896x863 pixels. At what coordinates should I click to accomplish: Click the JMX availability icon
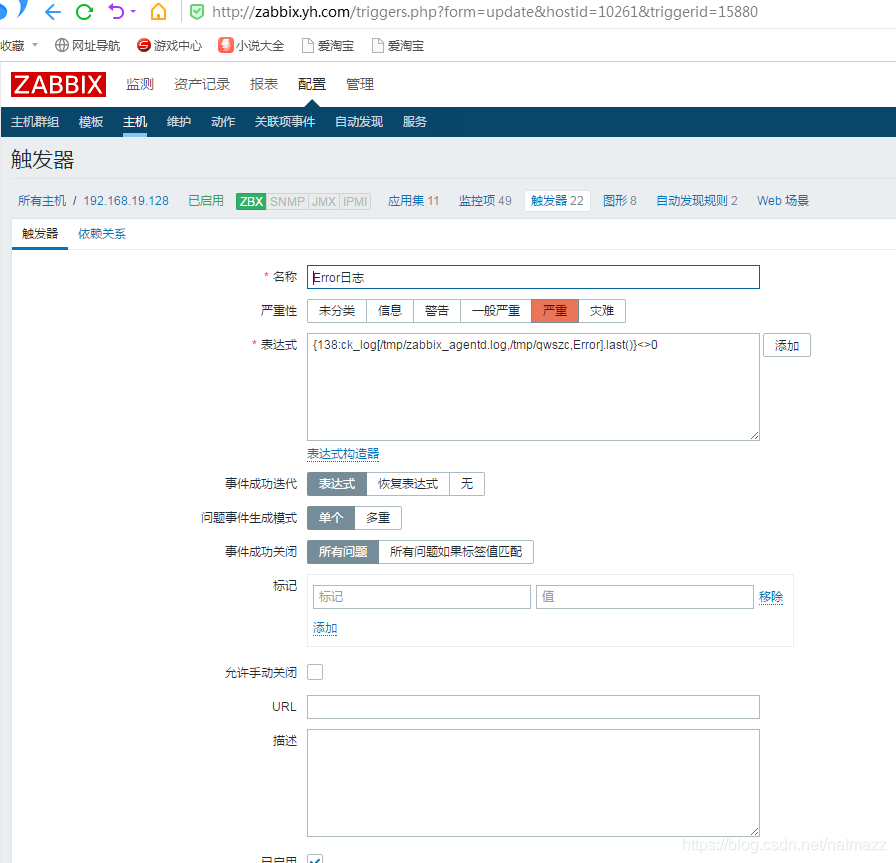tap(322, 200)
